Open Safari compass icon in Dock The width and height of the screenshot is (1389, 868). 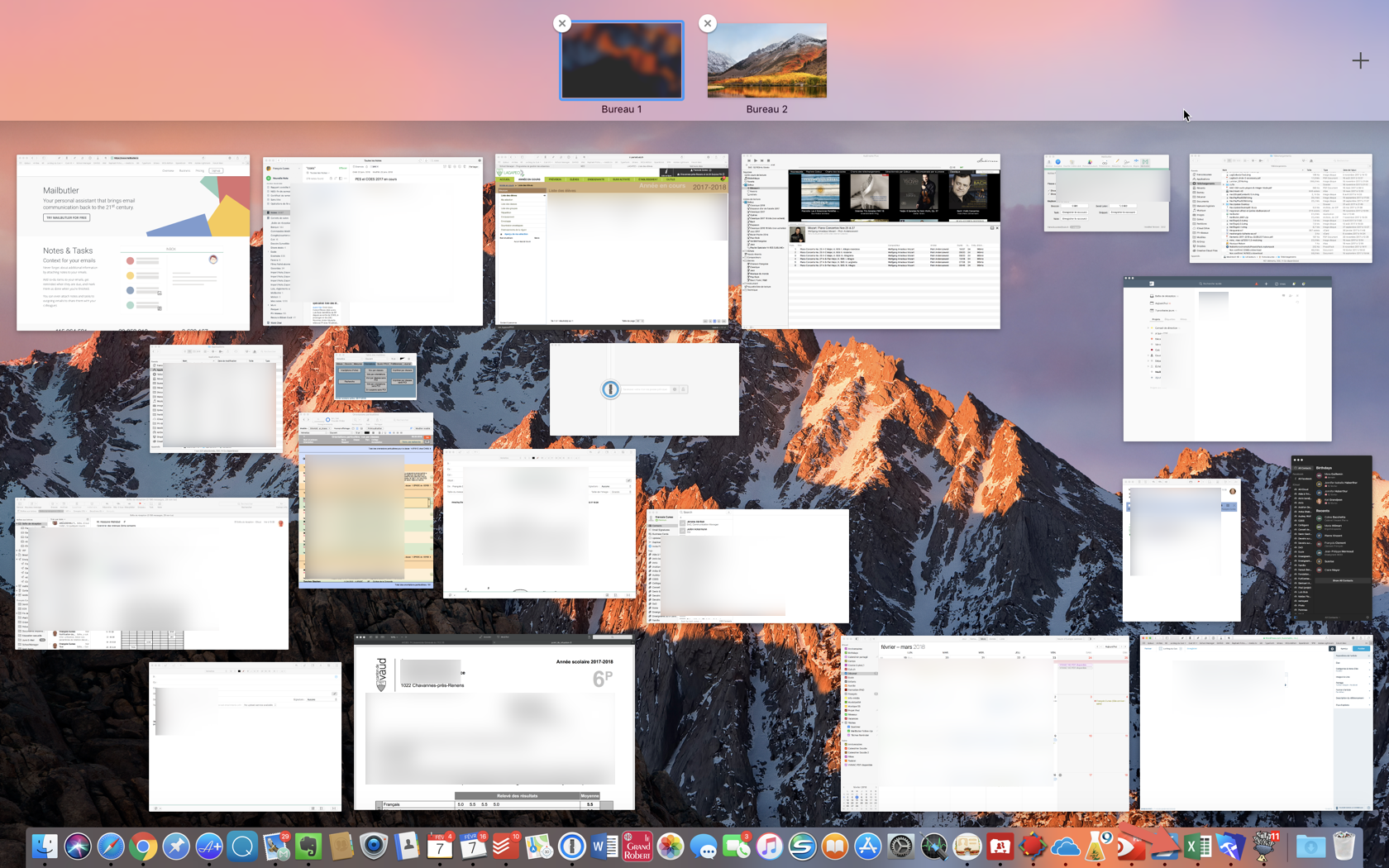pos(111,847)
